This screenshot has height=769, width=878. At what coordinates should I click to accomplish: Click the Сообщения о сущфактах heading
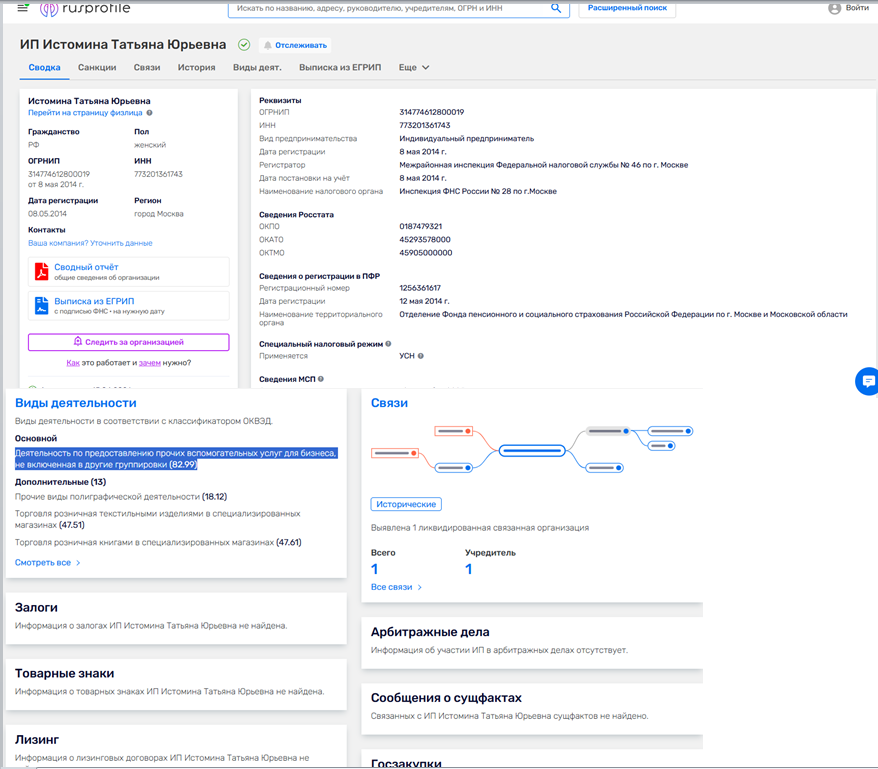pos(446,698)
